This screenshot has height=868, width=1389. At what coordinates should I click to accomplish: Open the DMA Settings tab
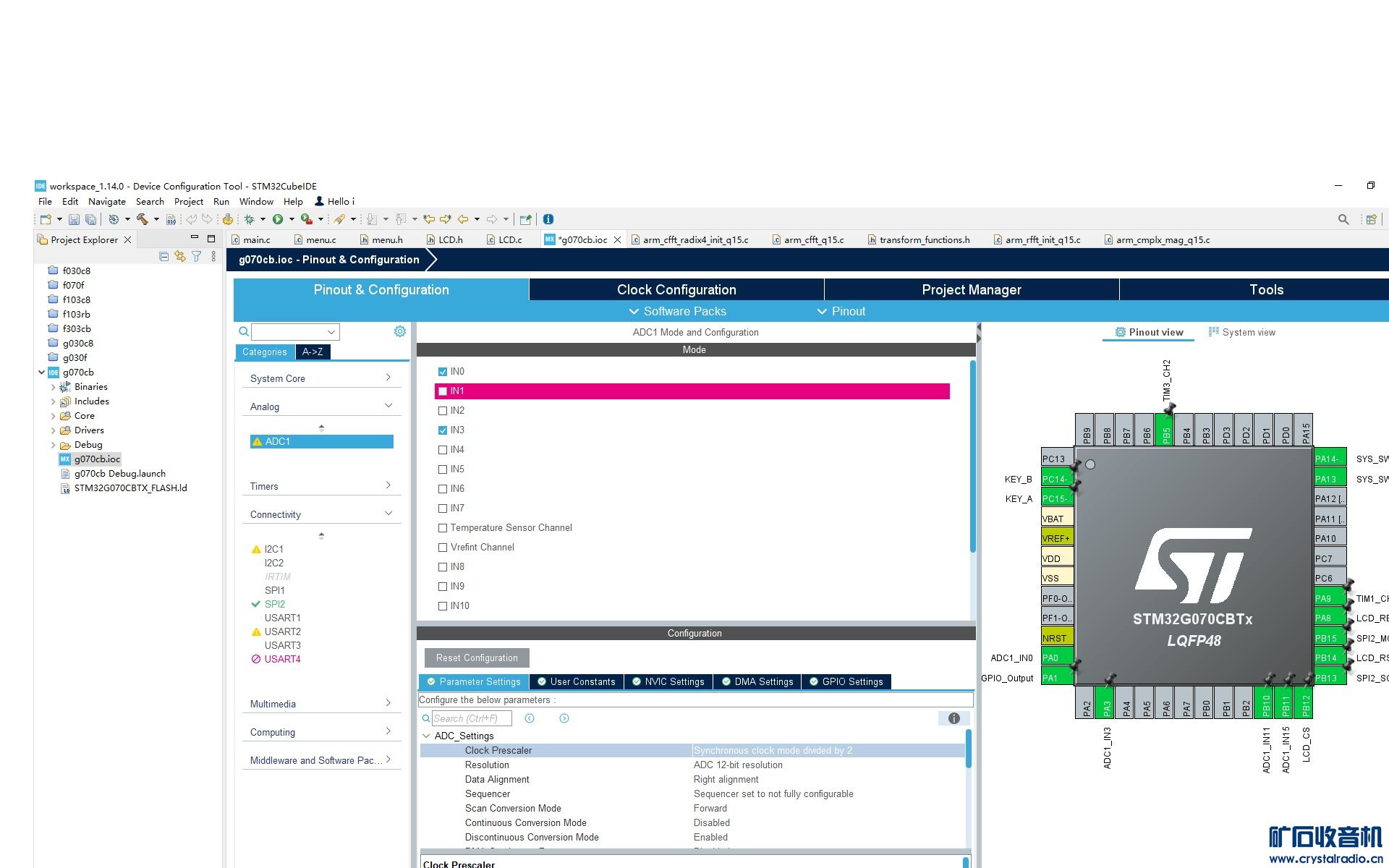pyautogui.click(x=757, y=681)
